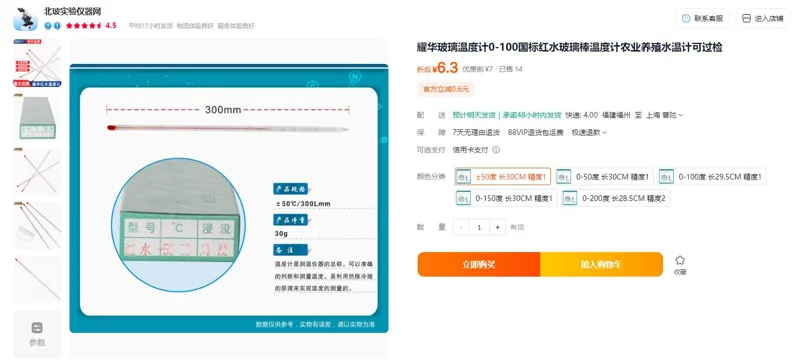Select the 0-50度 长30CM 精度1 option

[x=605, y=176]
